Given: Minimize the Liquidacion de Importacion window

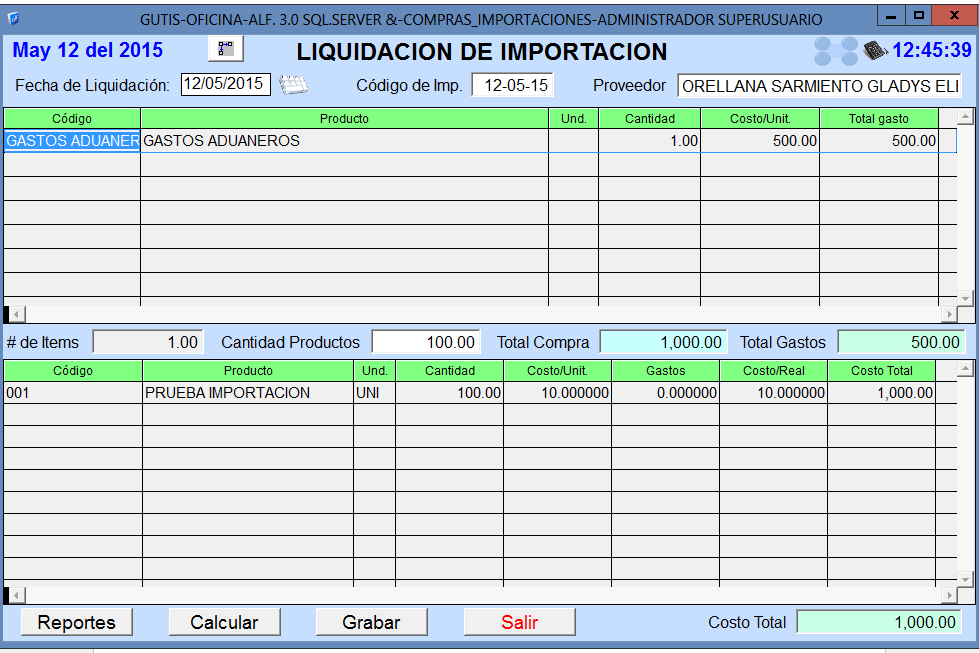Looking at the screenshot, I should tap(890, 17).
